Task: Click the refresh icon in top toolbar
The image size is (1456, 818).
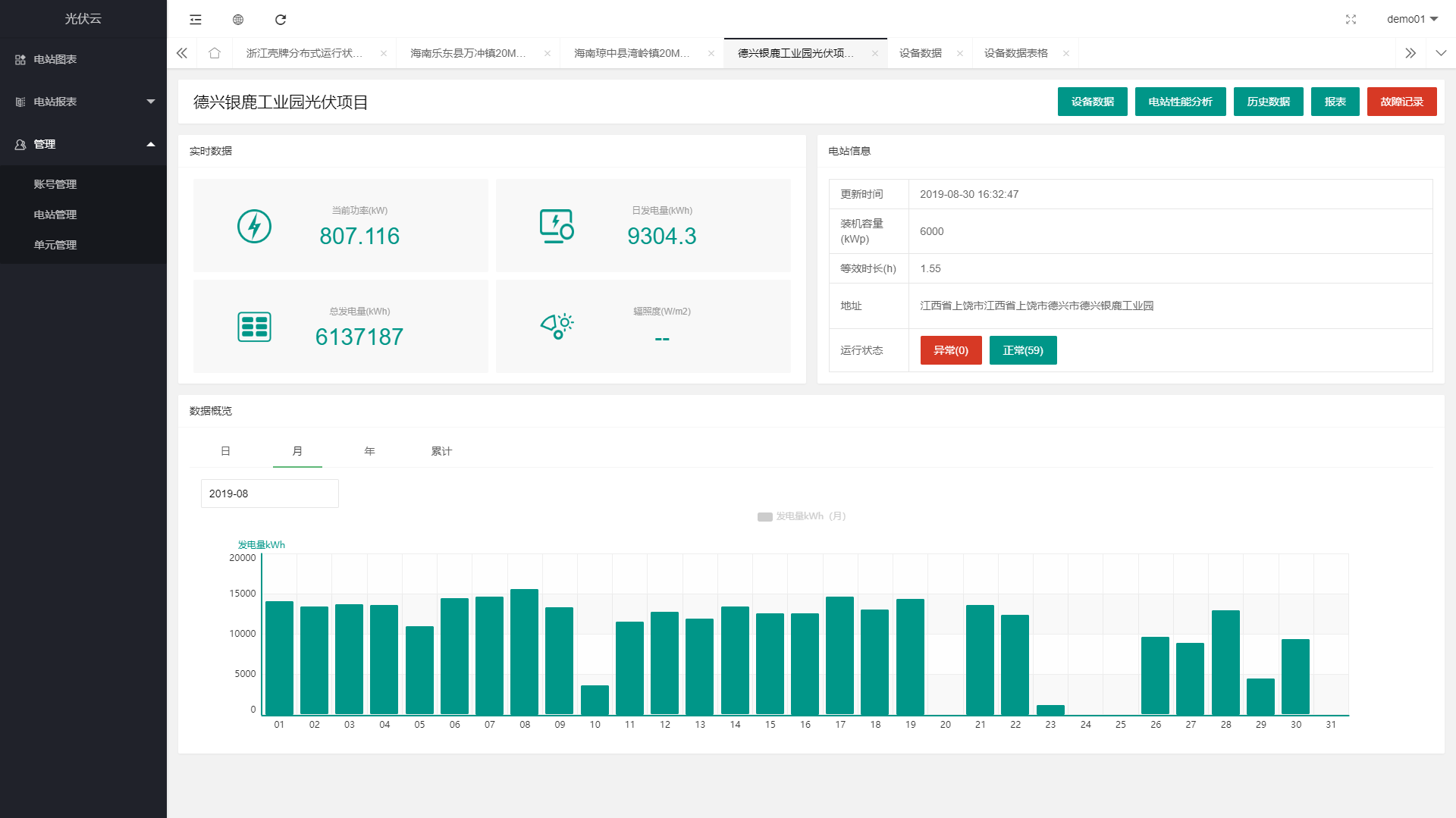Action: pyautogui.click(x=281, y=20)
